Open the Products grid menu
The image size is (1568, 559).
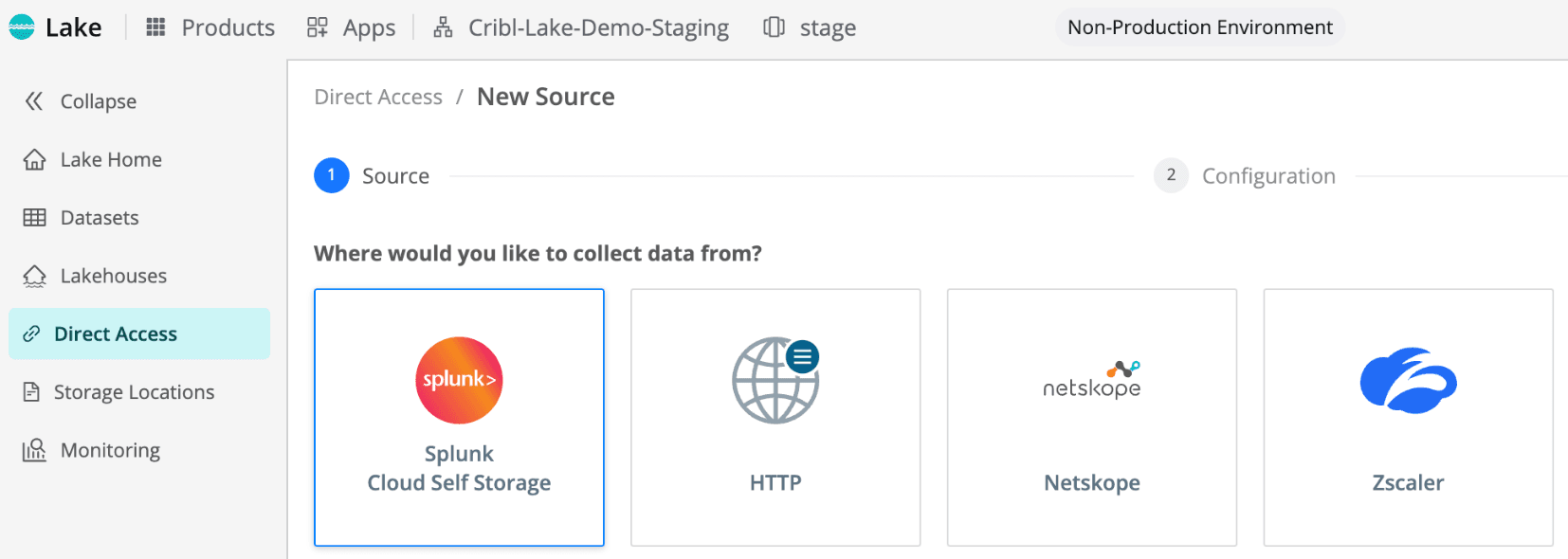[210, 27]
